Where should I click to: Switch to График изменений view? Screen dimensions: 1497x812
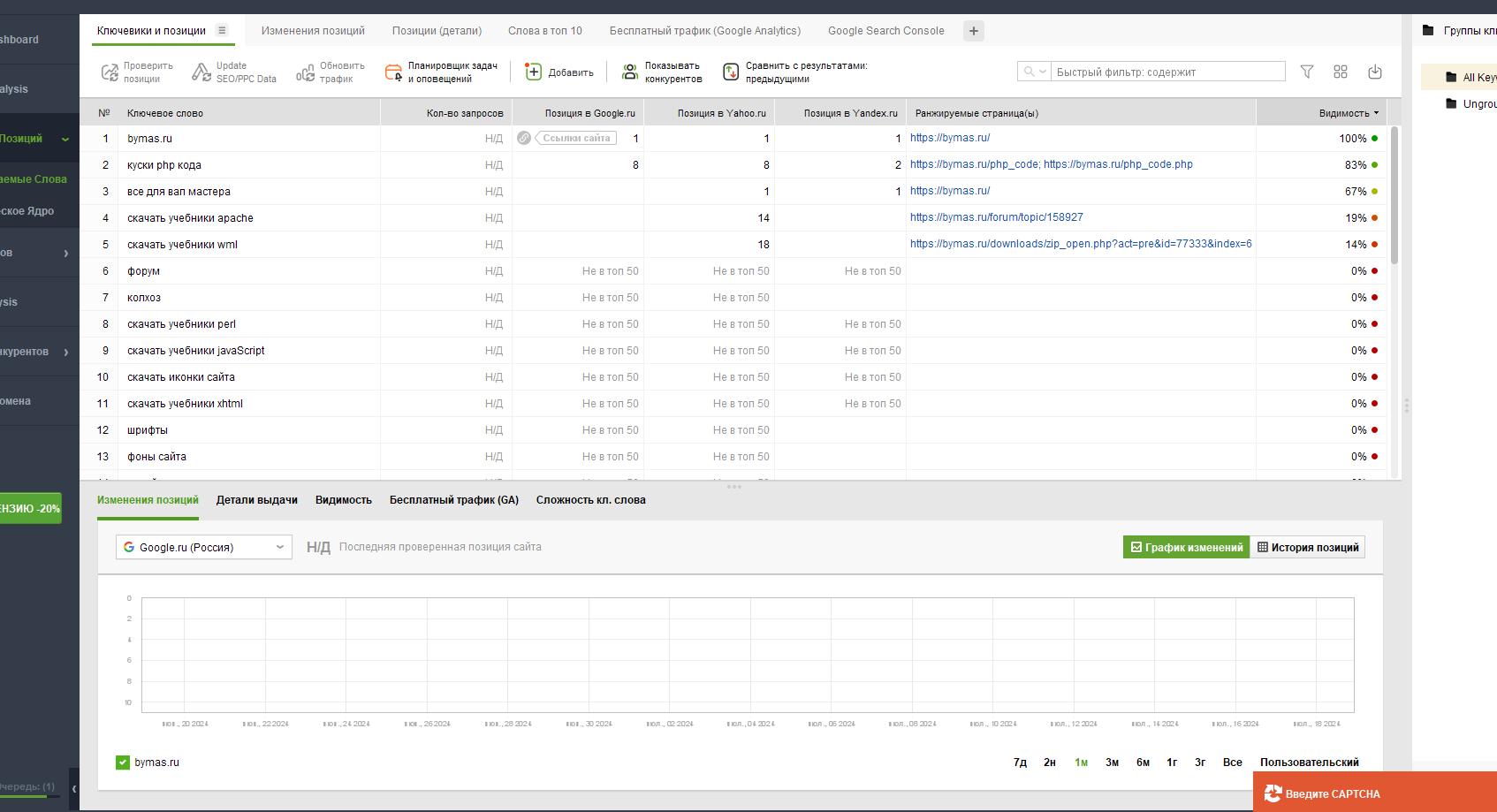pos(1187,548)
